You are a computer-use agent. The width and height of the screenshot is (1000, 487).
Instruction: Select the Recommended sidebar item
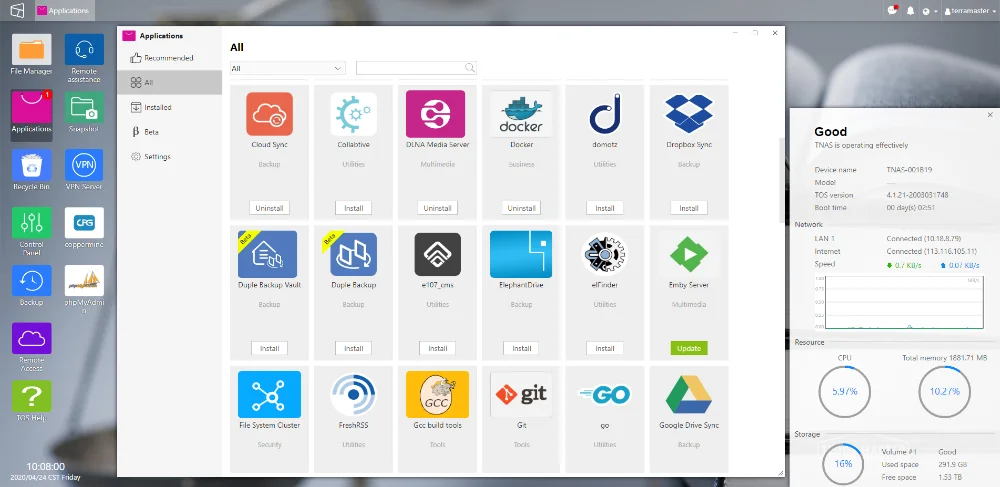click(x=168, y=58)
